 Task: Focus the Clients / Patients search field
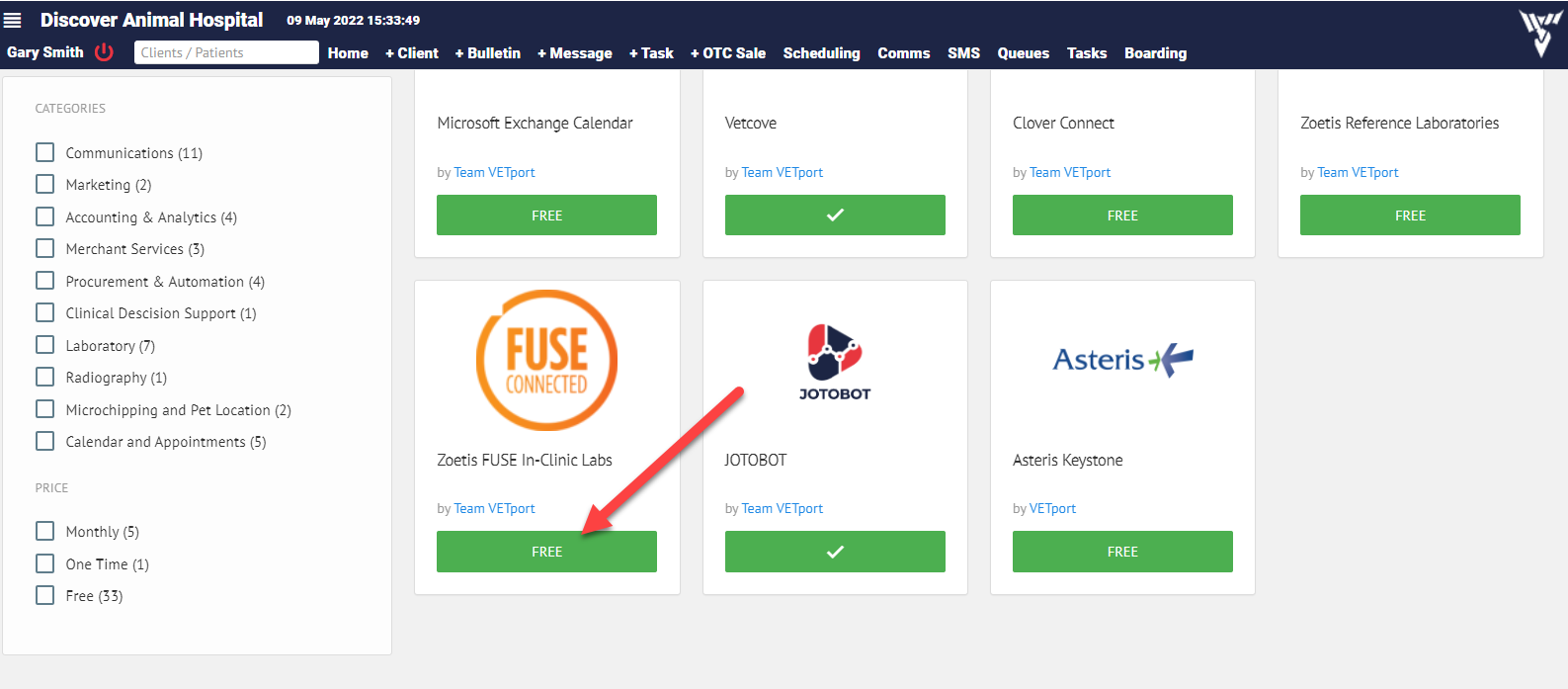(x=226, y=52)
